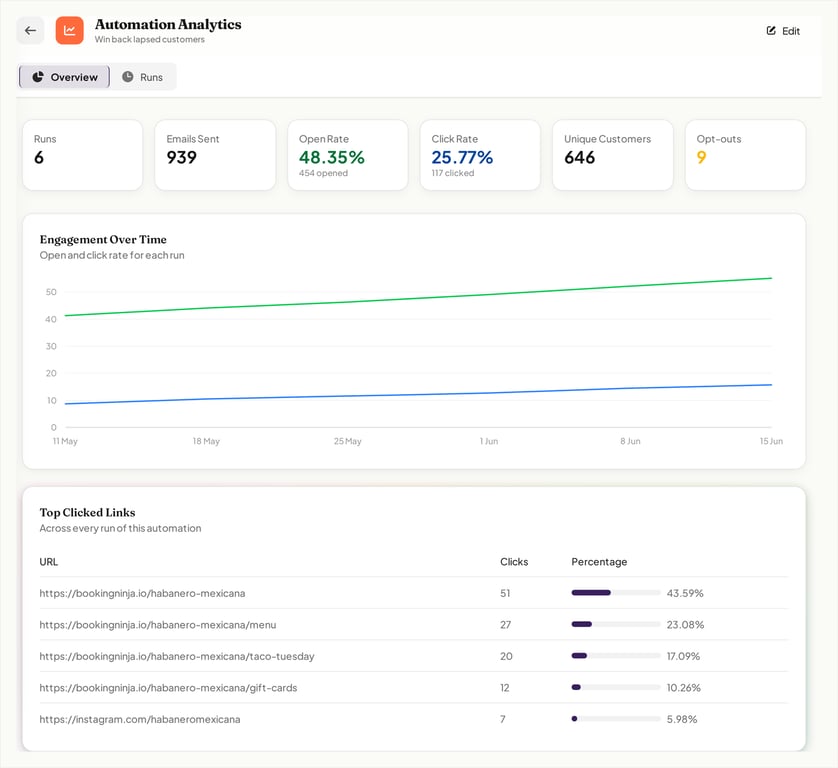Click the blue click rate line
Image resolution: width=838 pixels, height=768 pixels.
coord(418,395)
